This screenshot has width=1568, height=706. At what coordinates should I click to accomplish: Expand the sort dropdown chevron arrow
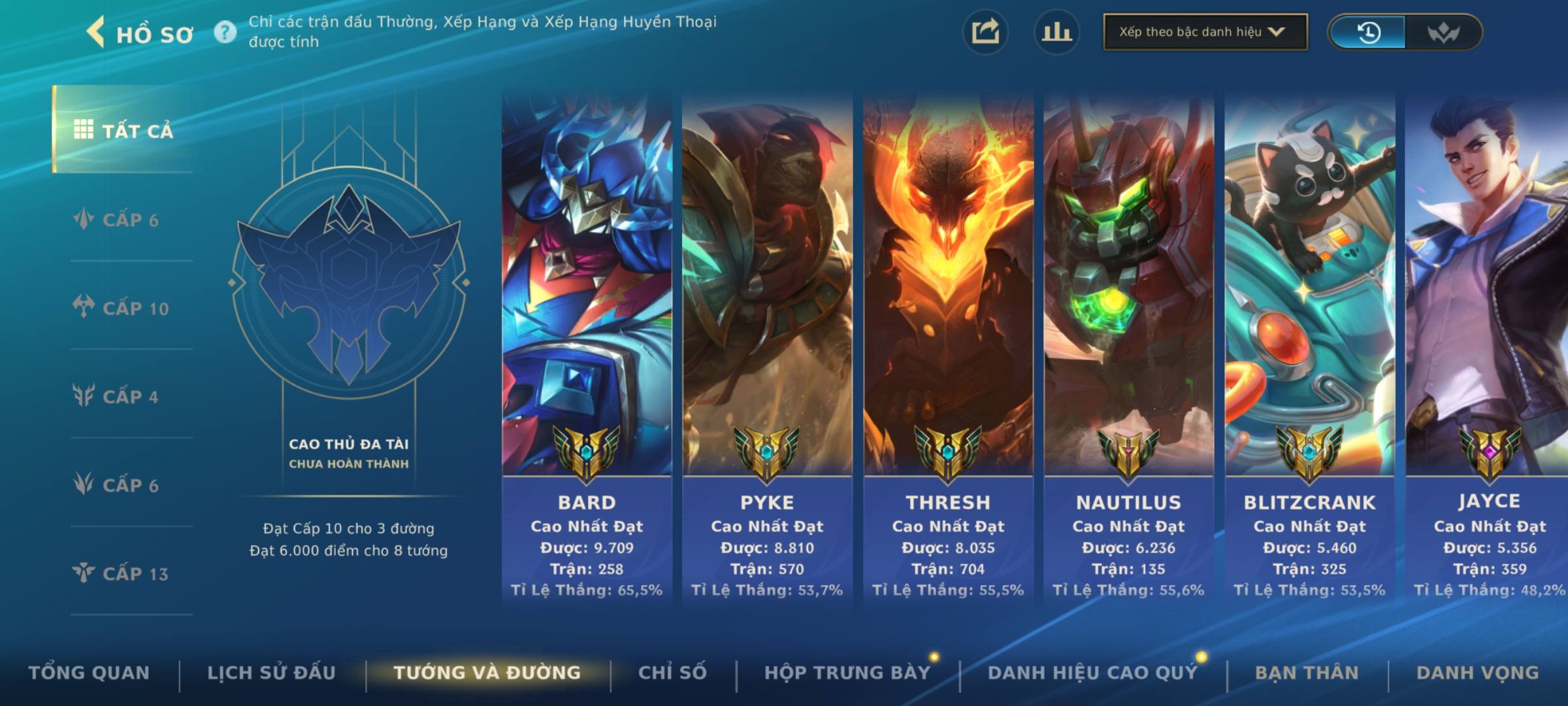tap(1276, 31)
